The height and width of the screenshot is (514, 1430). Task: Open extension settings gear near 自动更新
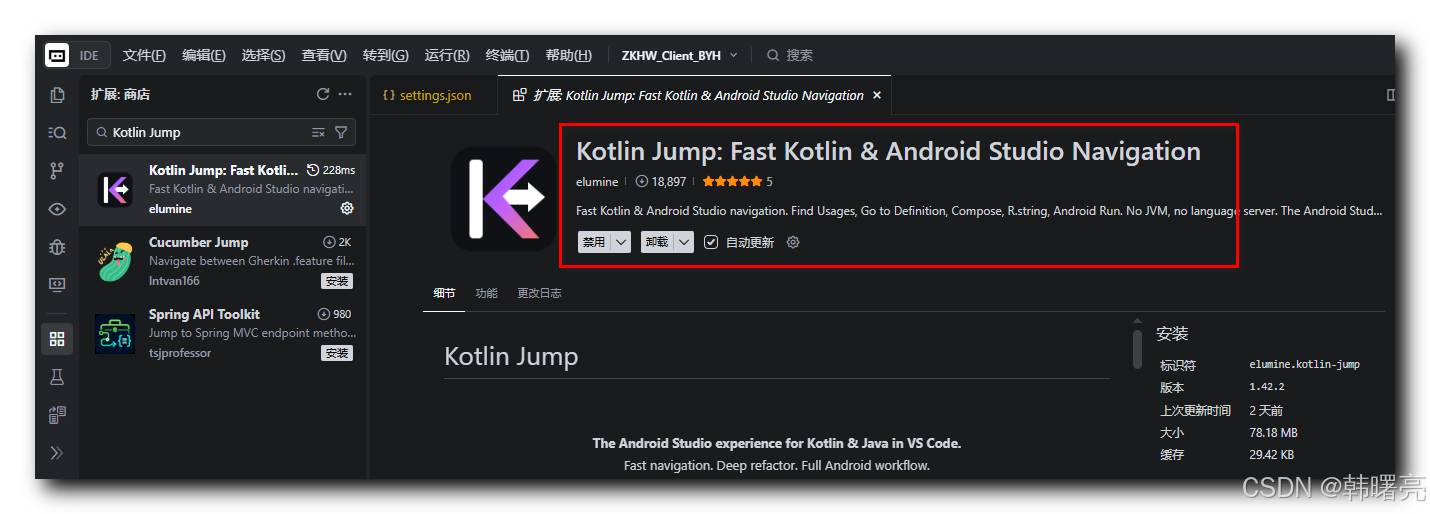(x=793, y=242)
